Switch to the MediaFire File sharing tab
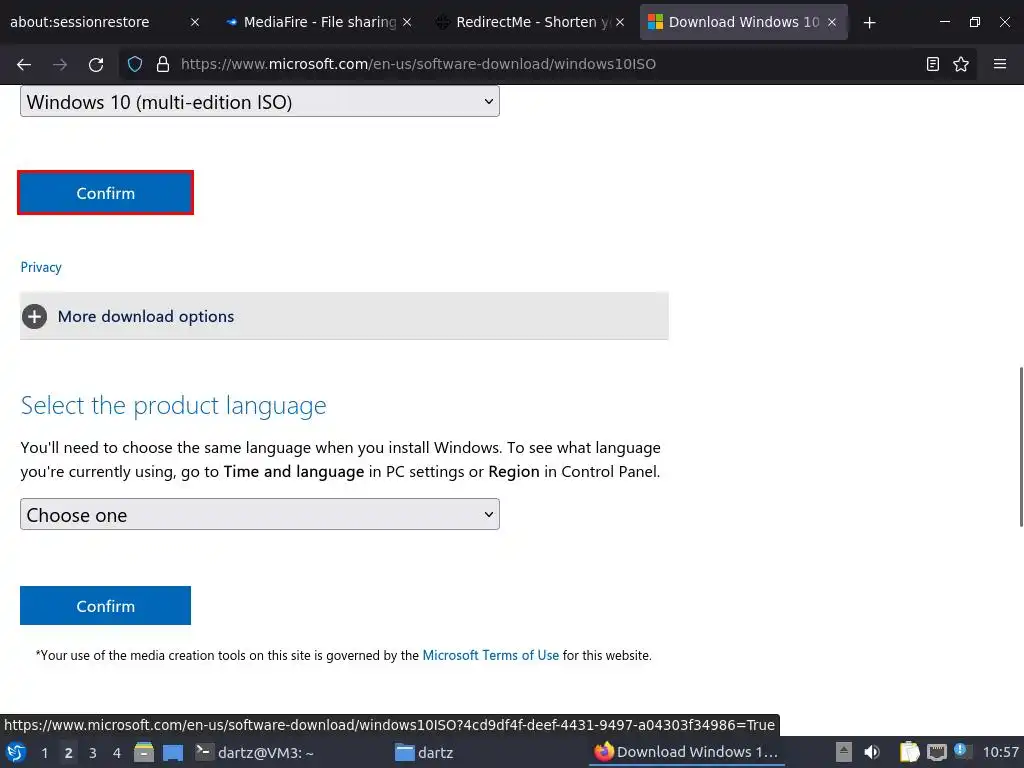 320,22
